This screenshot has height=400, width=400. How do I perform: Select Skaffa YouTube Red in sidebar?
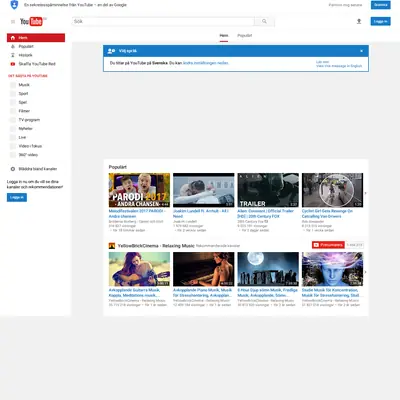[36, 64]
